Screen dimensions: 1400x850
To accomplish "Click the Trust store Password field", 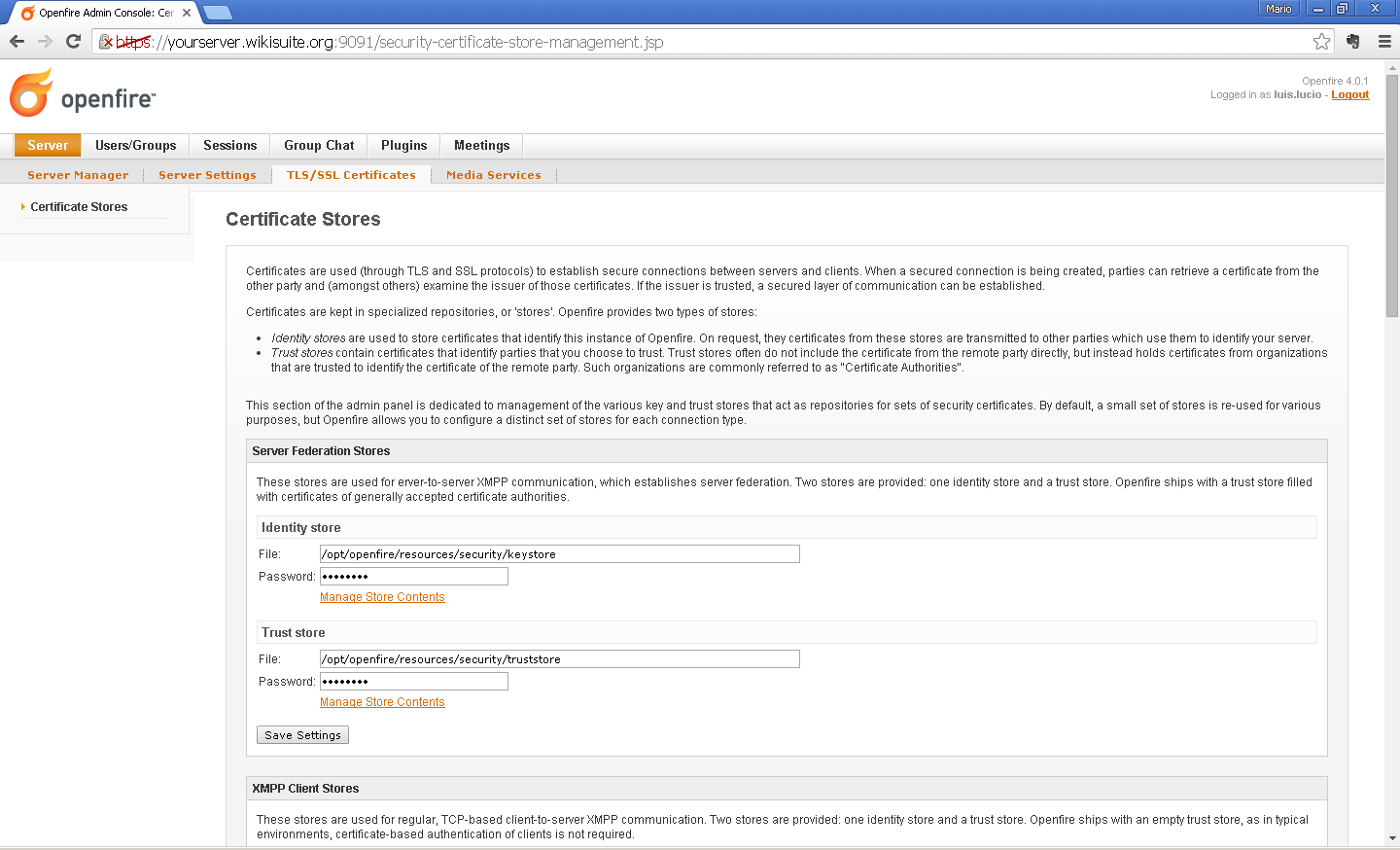I will pyautogui.click(x=414, y=682).
